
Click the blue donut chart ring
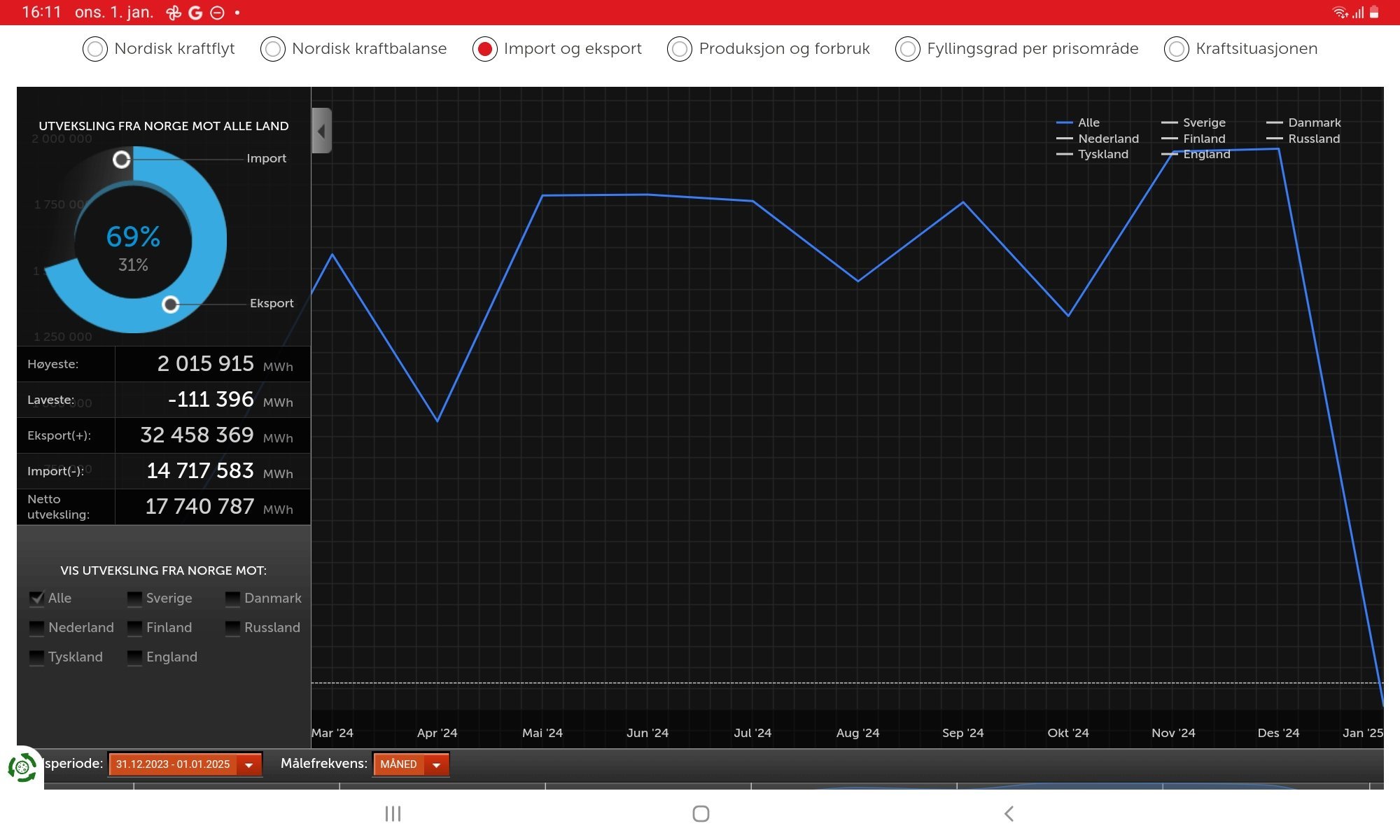[x=213, y=240]
